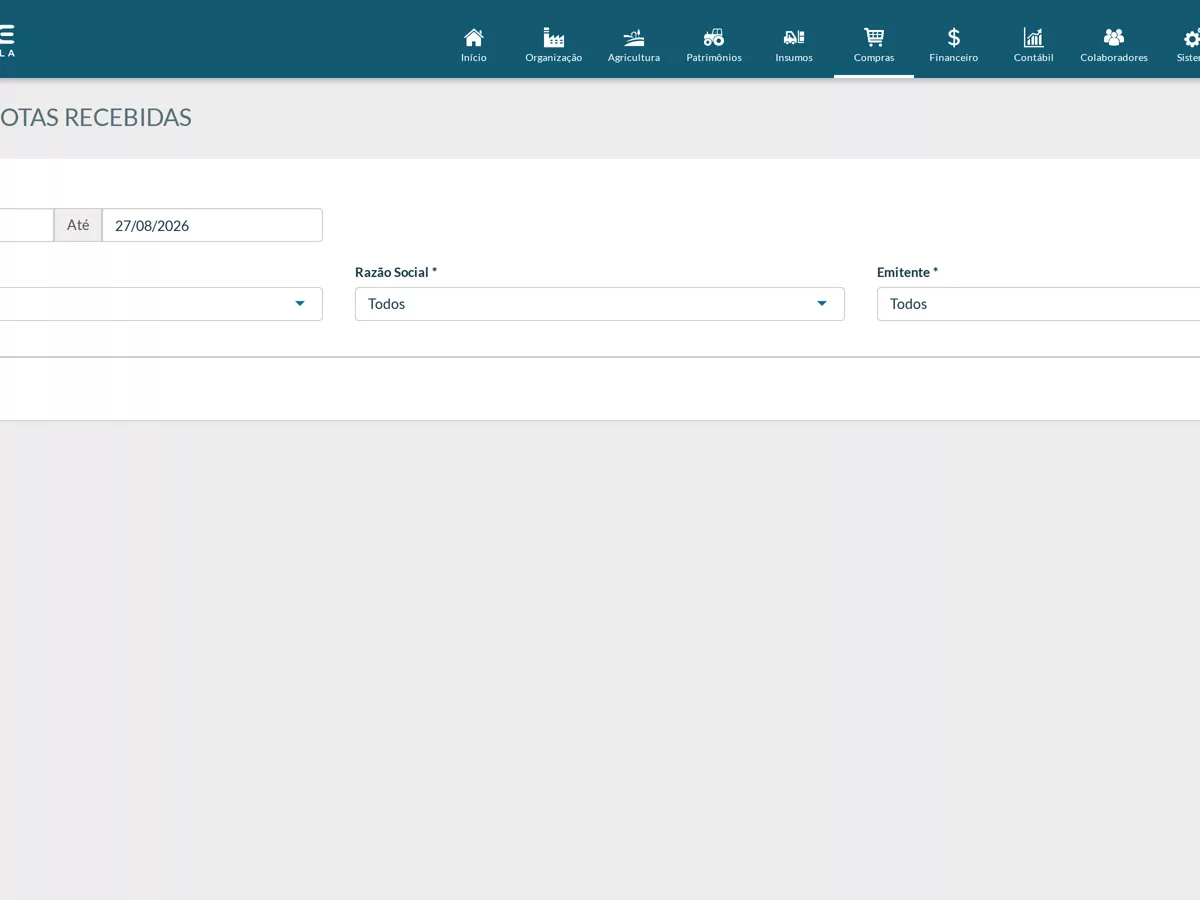Click the "Razão Social *" field label
The height and width of the screenshot is (900, 1200).
tap(396, 272)
